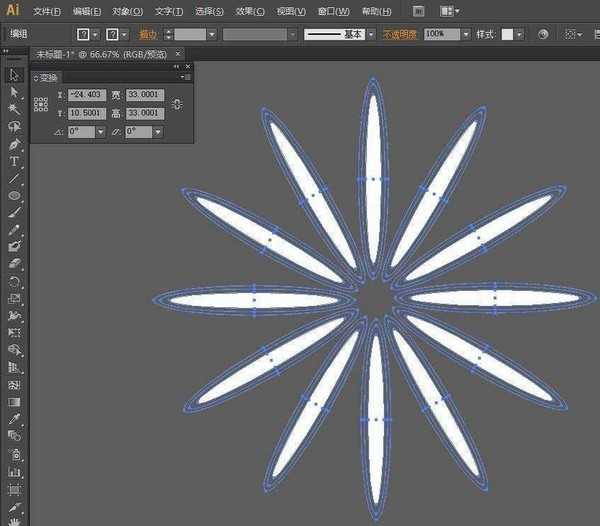Image resolution: width=600 pixels, height=526 pixels.
Task: Choose the Paintbrush tool
Action: [x=14, y=212]
